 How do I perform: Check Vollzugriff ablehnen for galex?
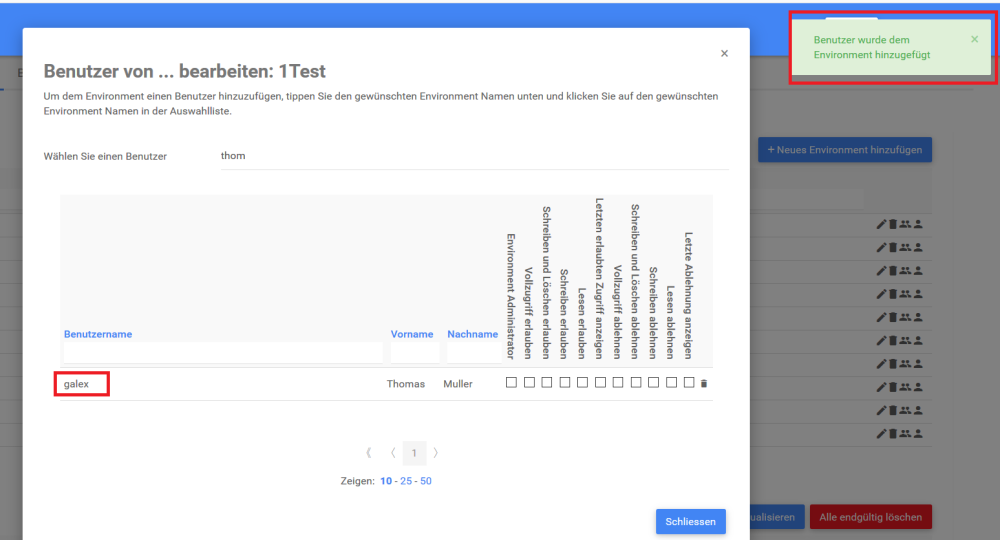click(x=618, y=383)
